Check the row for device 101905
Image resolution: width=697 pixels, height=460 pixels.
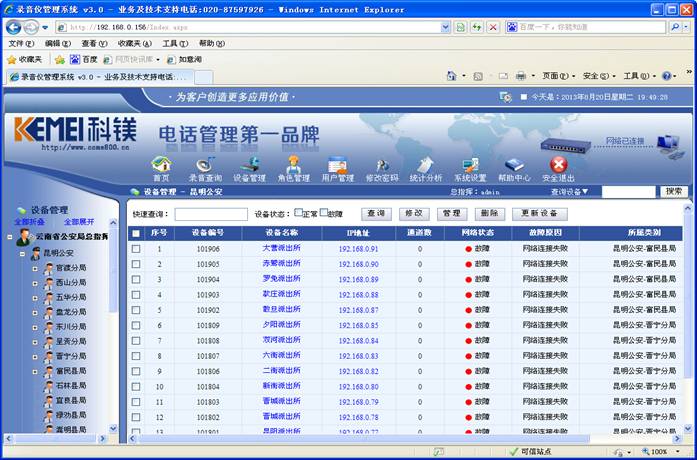[x=136, y=264]
